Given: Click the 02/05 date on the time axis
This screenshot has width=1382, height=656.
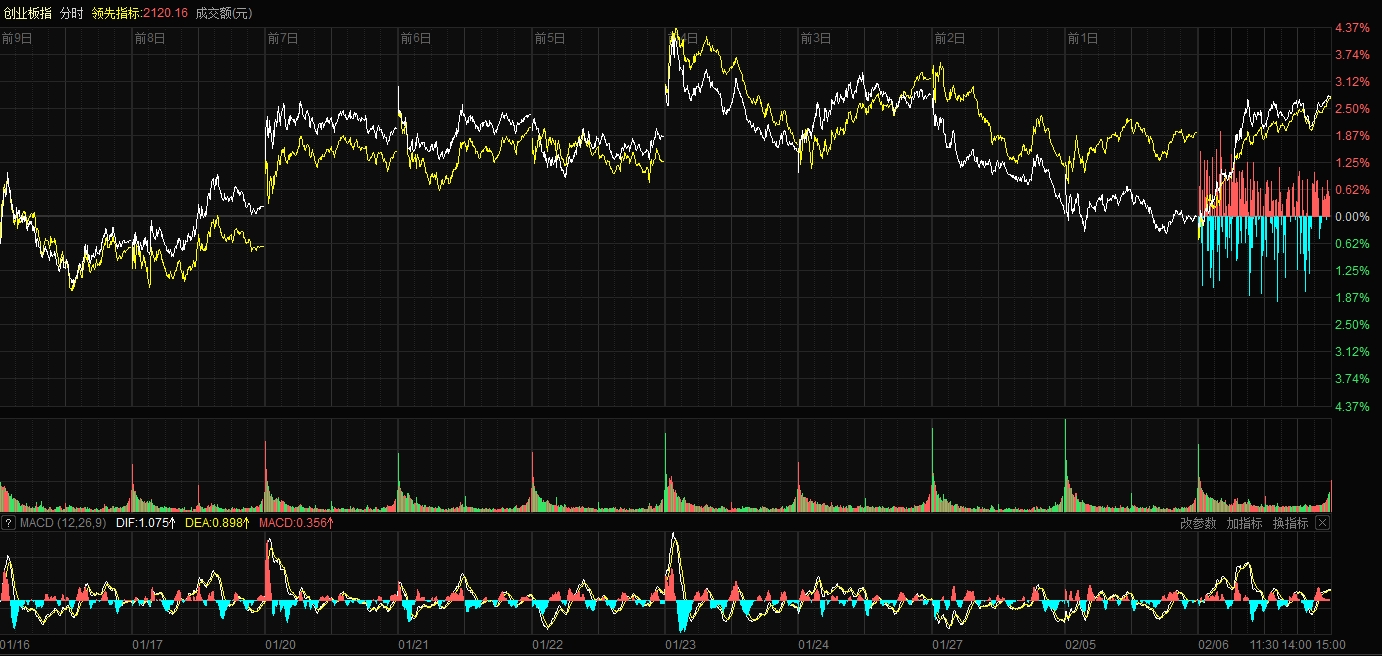Looking at the screenshot, I should pyautogui.click(x=1081, y=645).
